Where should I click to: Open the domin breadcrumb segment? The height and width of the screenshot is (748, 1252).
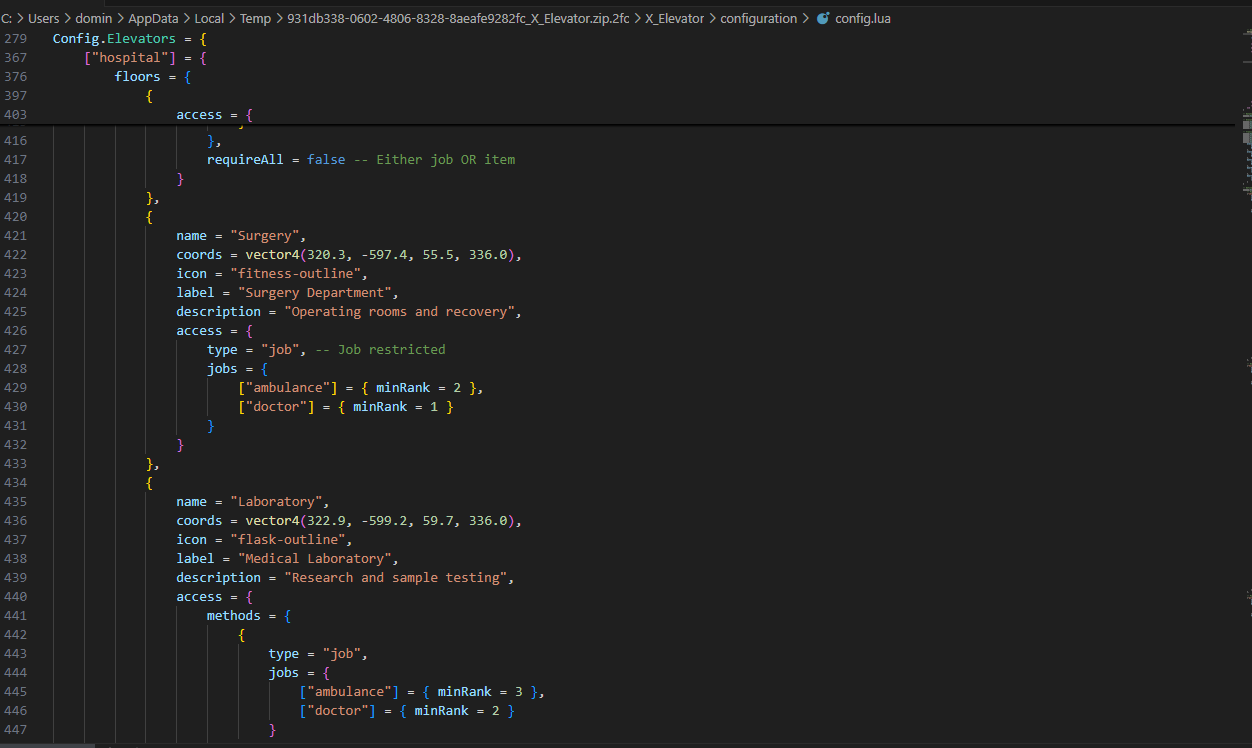coord(94,18)
